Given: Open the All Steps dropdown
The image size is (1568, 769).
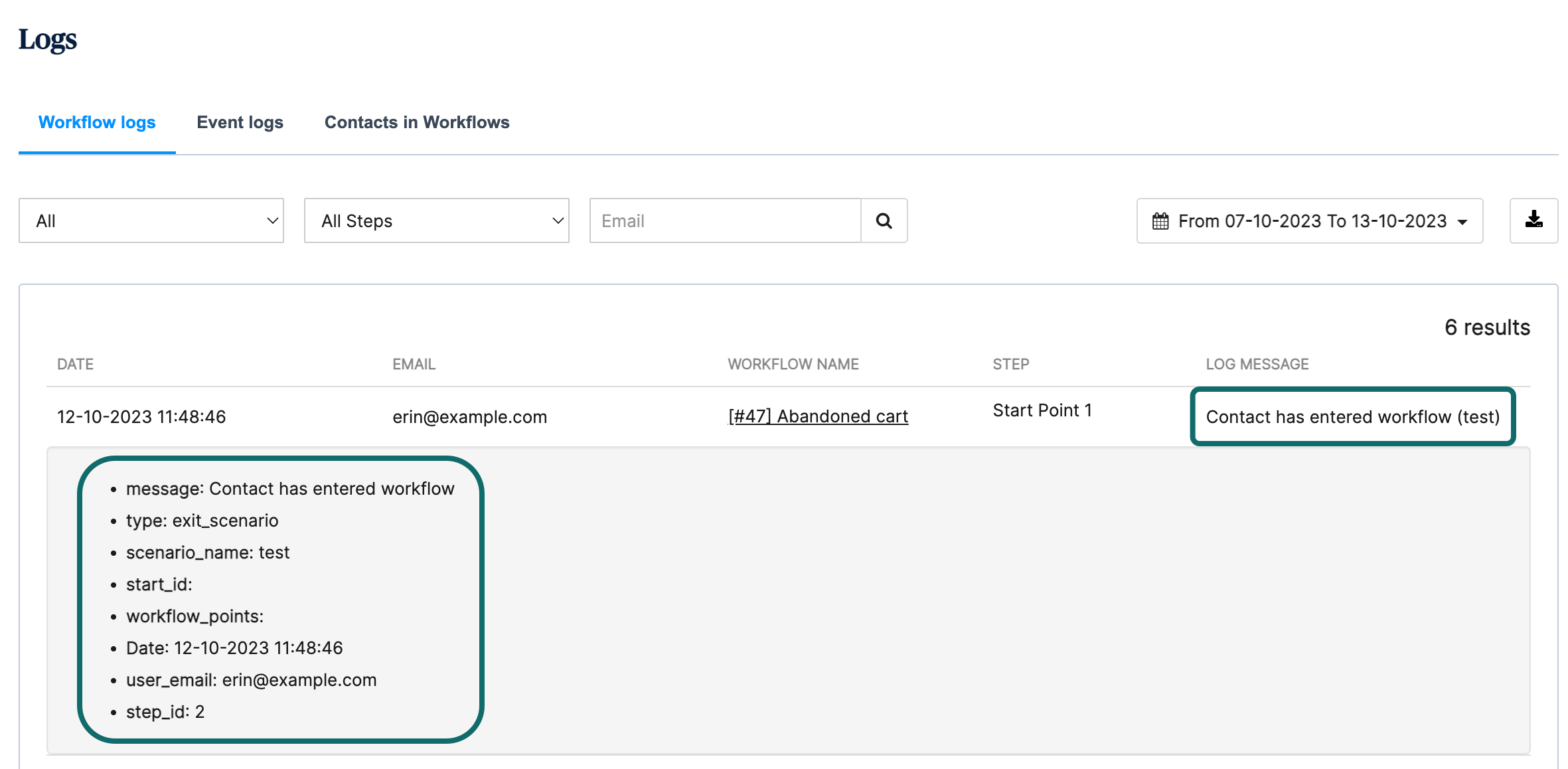Looking at the screenshot, I should [x=436, y=220].
